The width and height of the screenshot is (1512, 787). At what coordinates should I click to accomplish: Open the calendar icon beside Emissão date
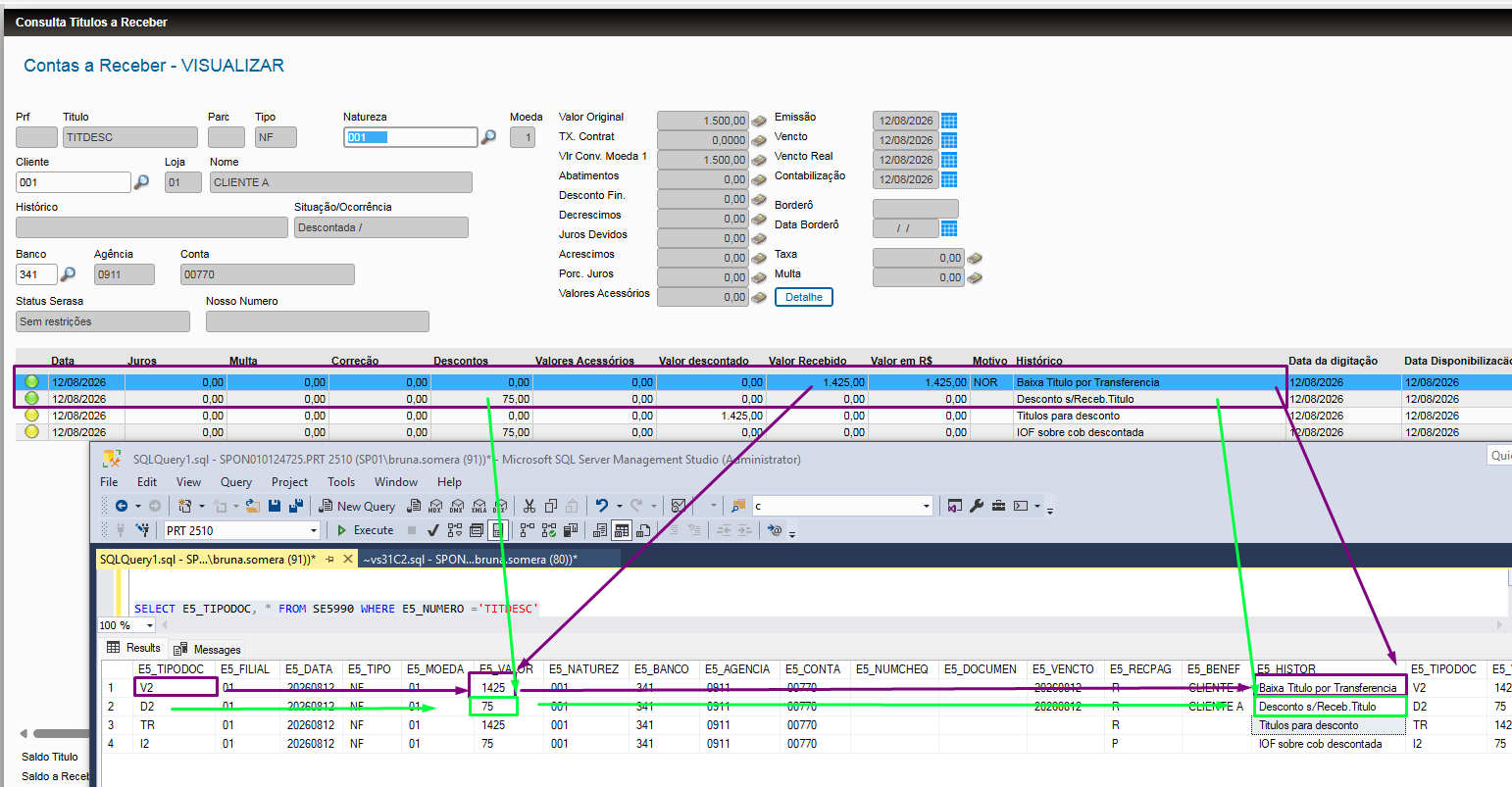949,121
